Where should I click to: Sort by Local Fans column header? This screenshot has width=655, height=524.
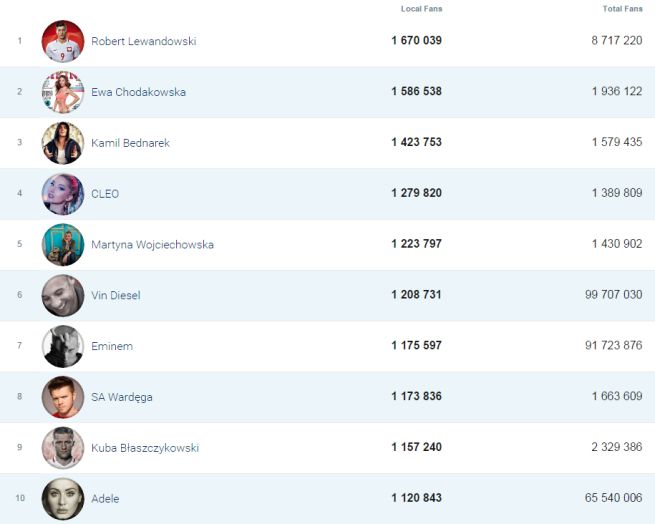(421, 9)
